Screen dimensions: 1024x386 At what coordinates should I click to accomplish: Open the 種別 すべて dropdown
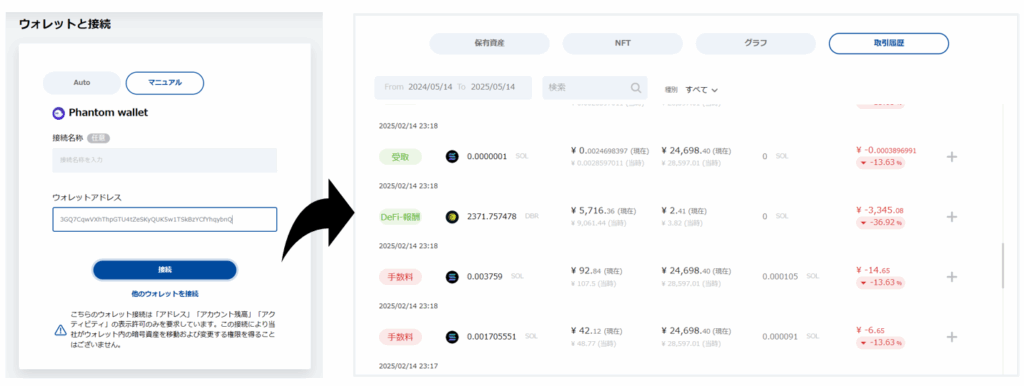coord(701,89)
